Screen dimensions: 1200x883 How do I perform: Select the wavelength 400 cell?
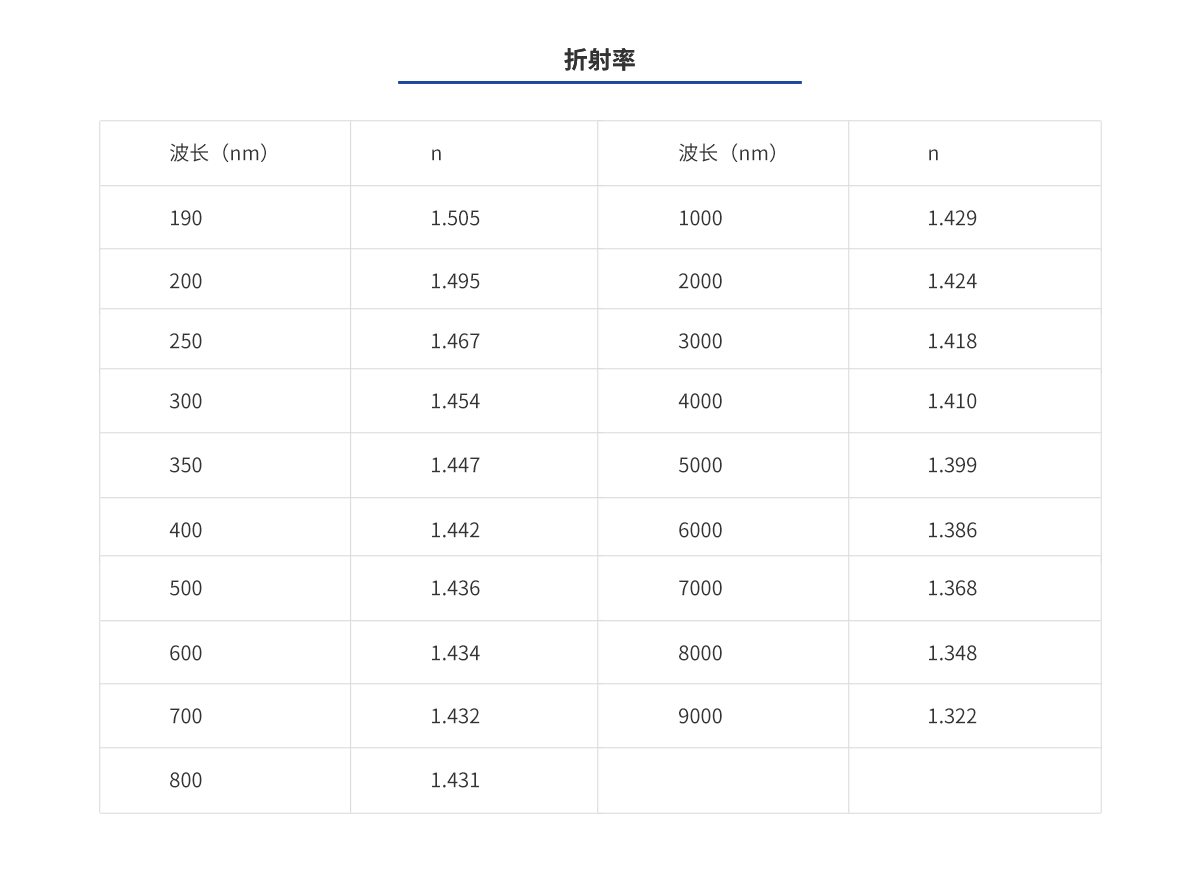tap(186, 529)
